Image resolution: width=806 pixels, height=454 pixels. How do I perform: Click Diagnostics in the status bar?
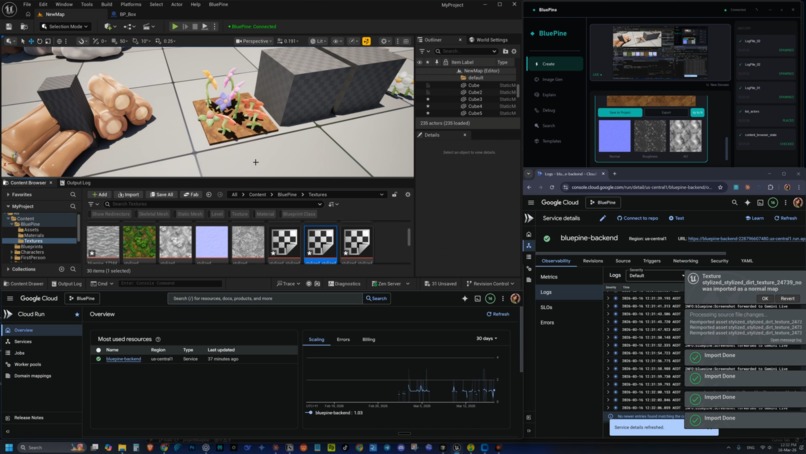344,283
